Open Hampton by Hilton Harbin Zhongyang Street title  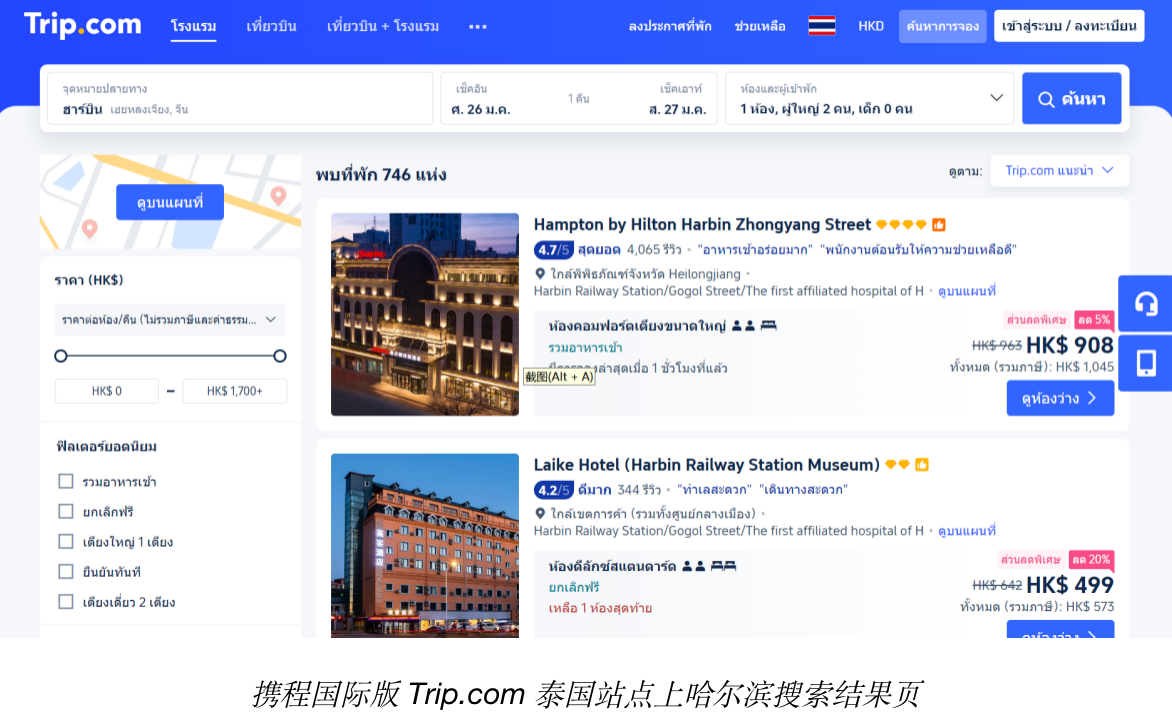pyautogui.click(x=702, y=225)
